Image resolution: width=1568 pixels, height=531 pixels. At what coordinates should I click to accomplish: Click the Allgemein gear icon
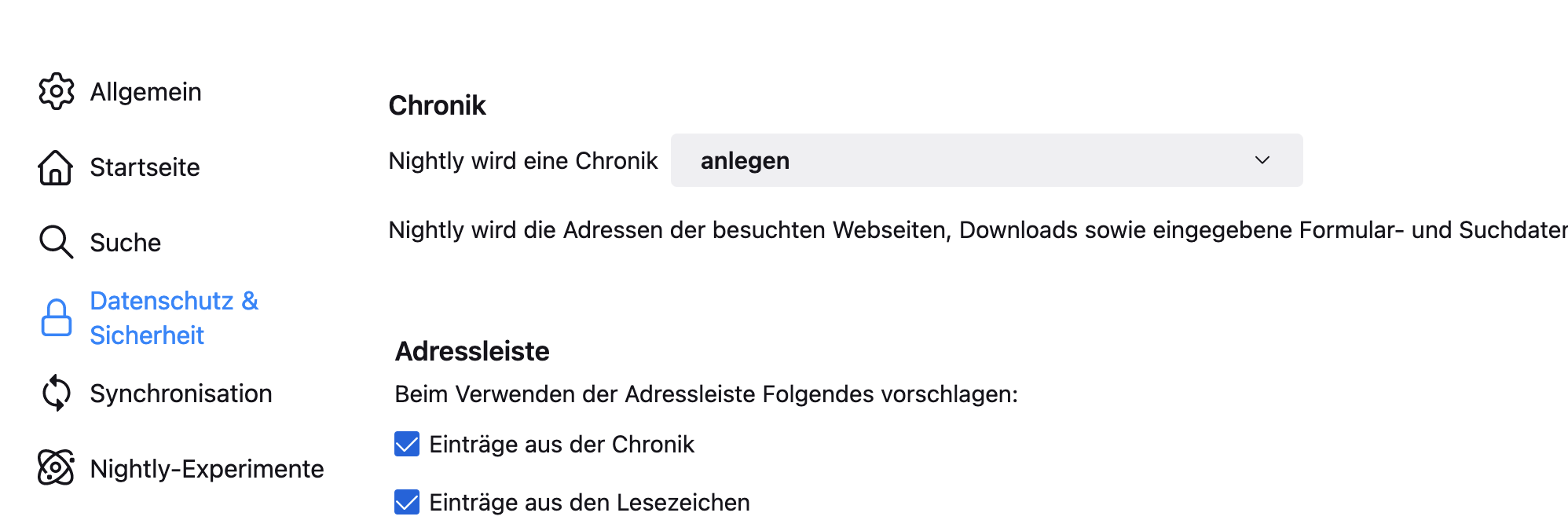(x=56, y=92)
